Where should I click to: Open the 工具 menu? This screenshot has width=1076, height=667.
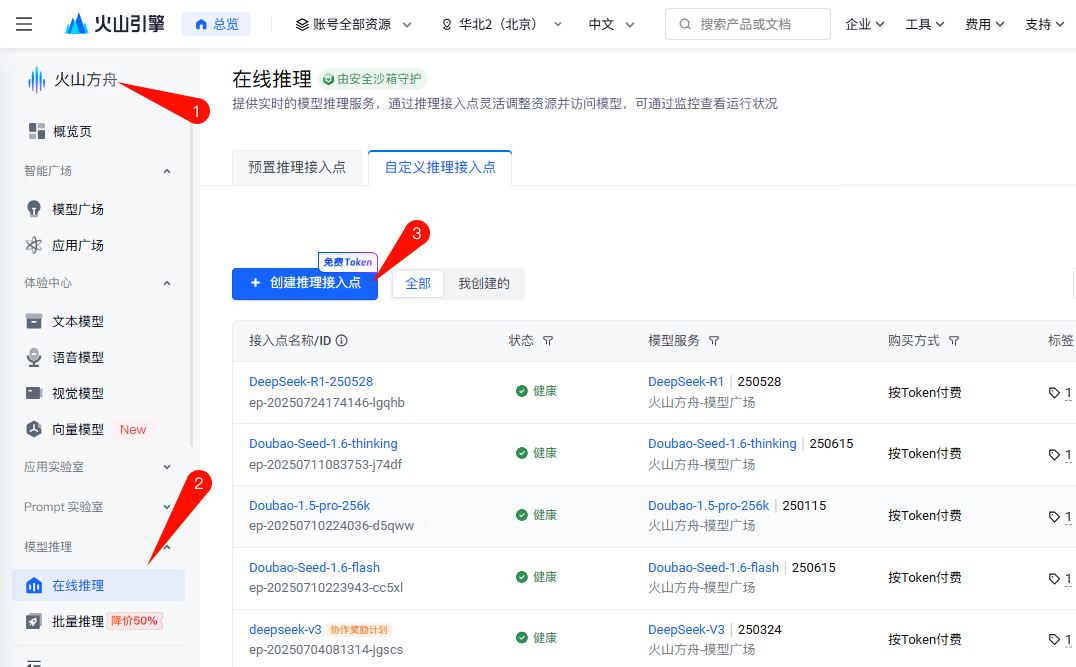[924, 24]
